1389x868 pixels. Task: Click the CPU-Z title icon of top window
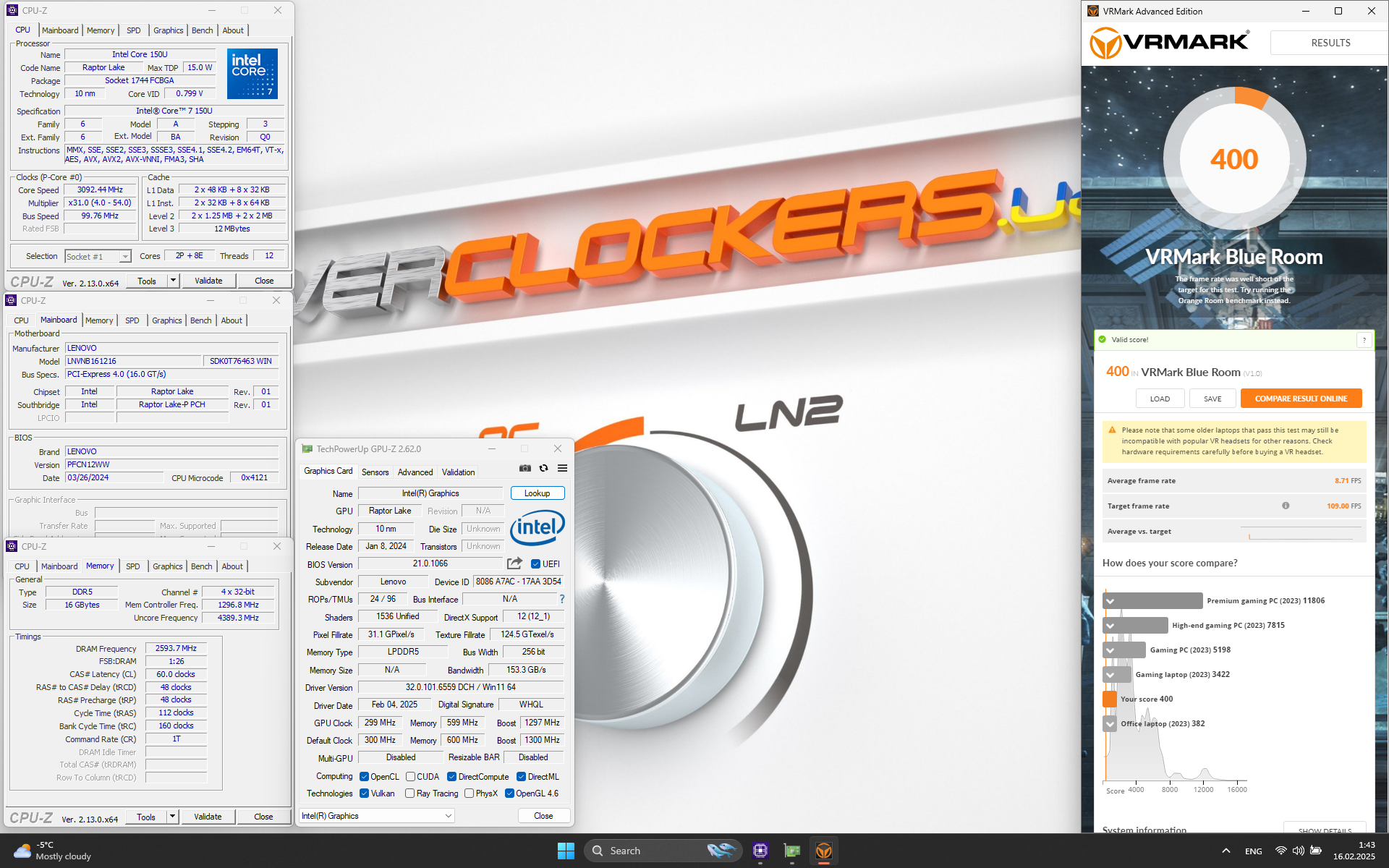click(12, 11)
